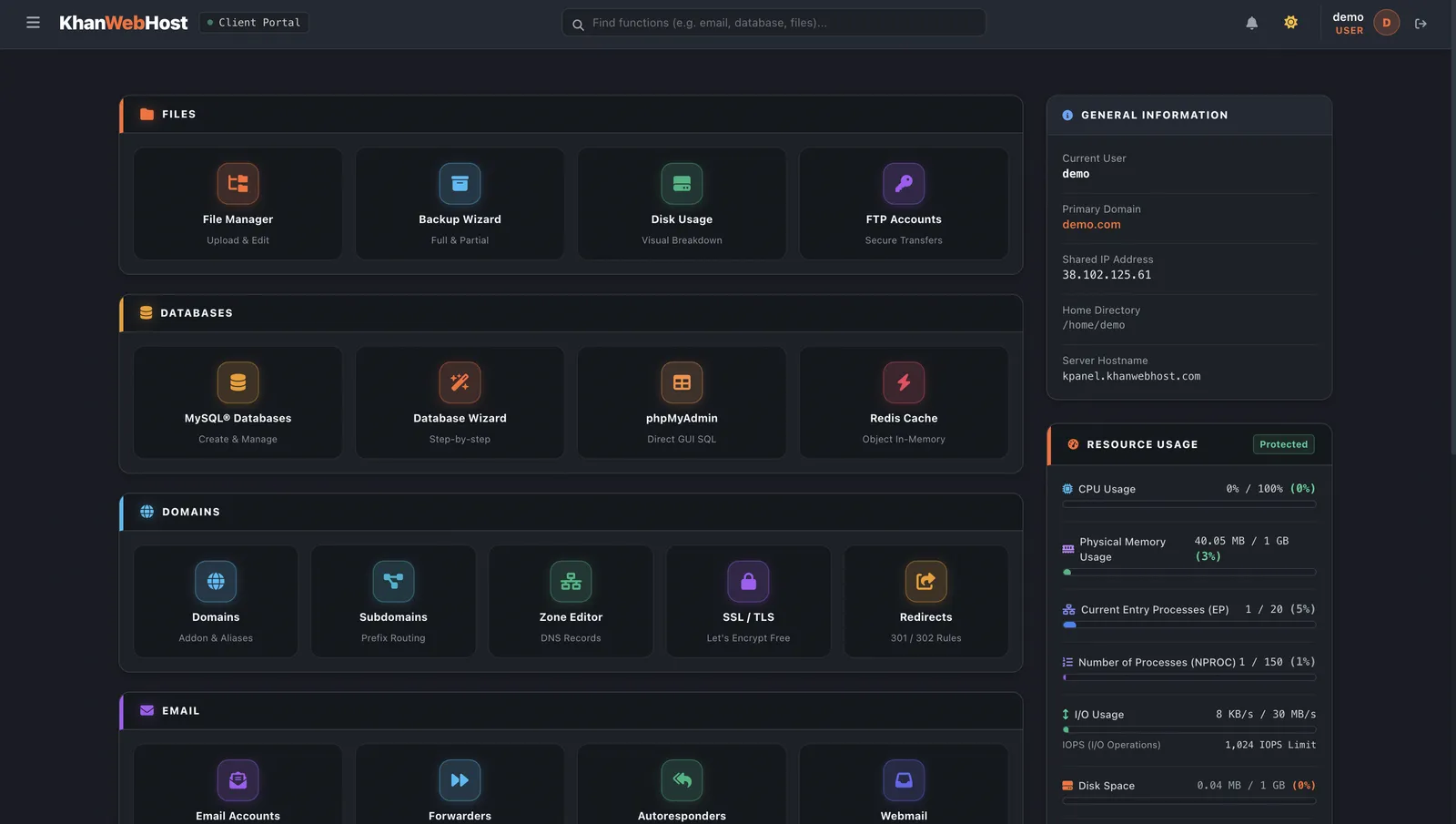Click the DOMAINS section header
This screenshot has width=1456, height=824.
point(571,512)
